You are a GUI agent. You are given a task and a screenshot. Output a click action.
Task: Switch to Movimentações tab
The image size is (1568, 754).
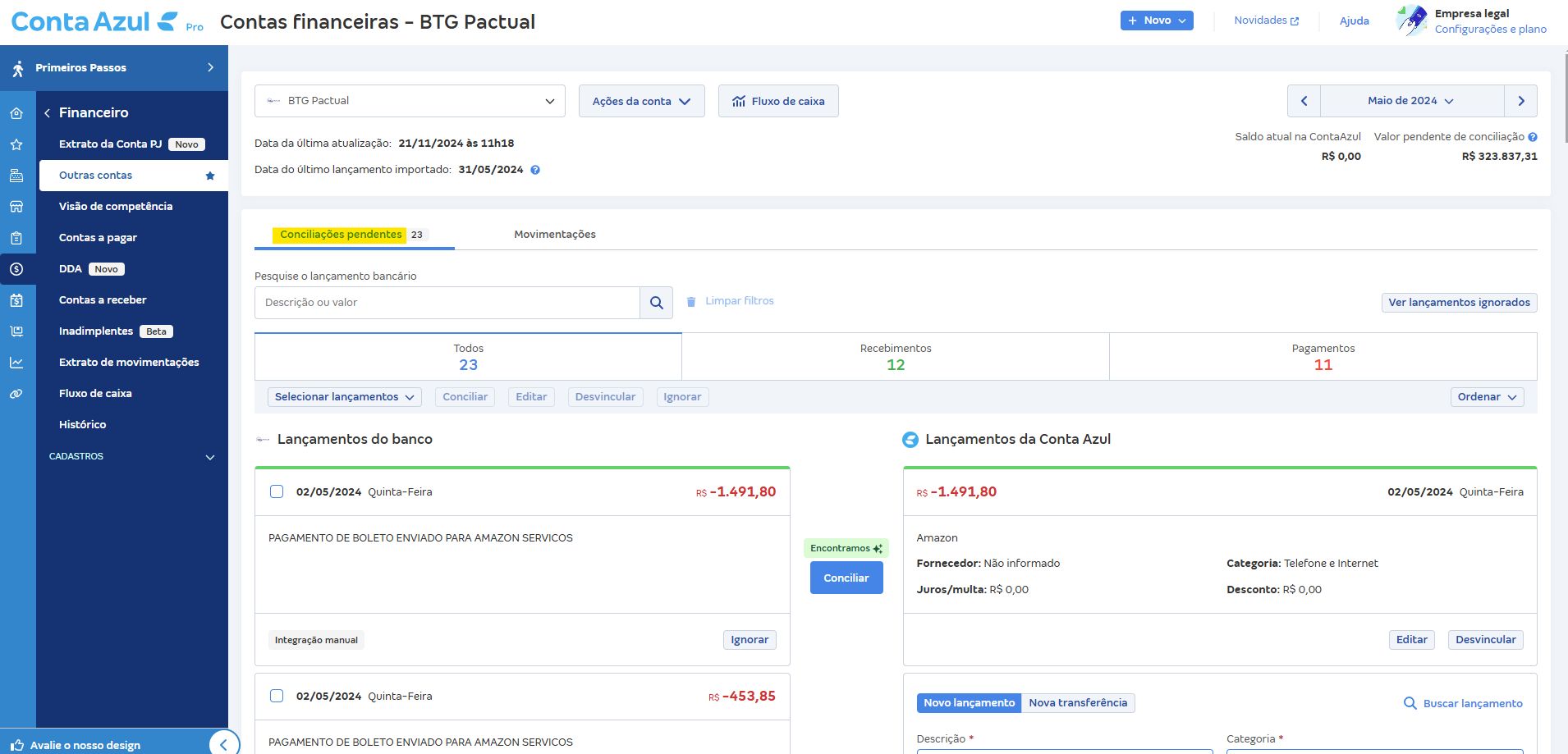(x=555, y=235)
